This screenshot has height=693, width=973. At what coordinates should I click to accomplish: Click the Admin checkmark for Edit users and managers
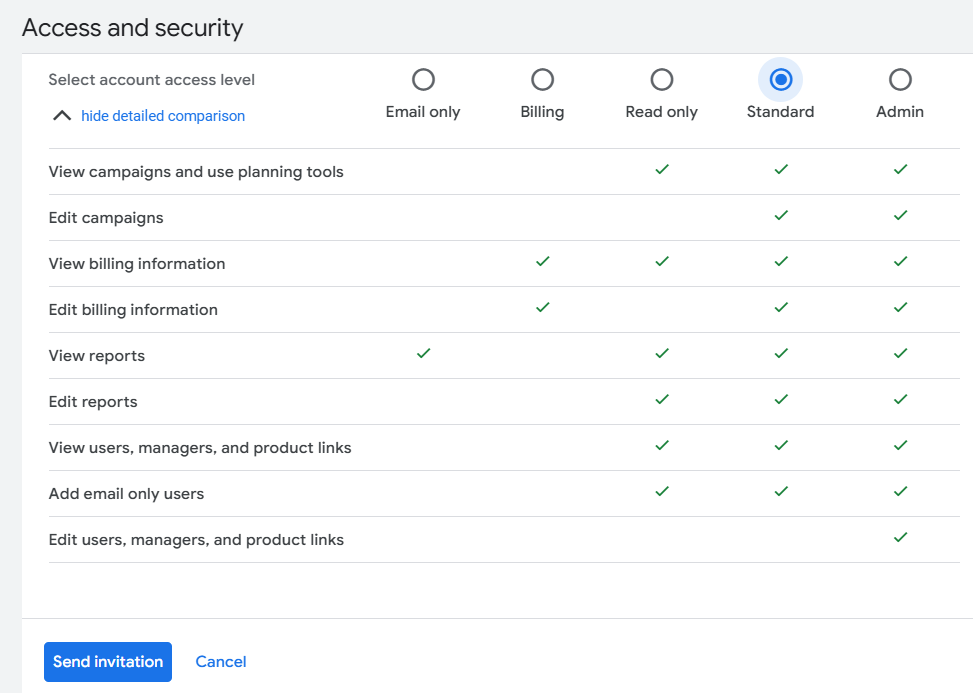pyautogui.click(x=899, y=538)
